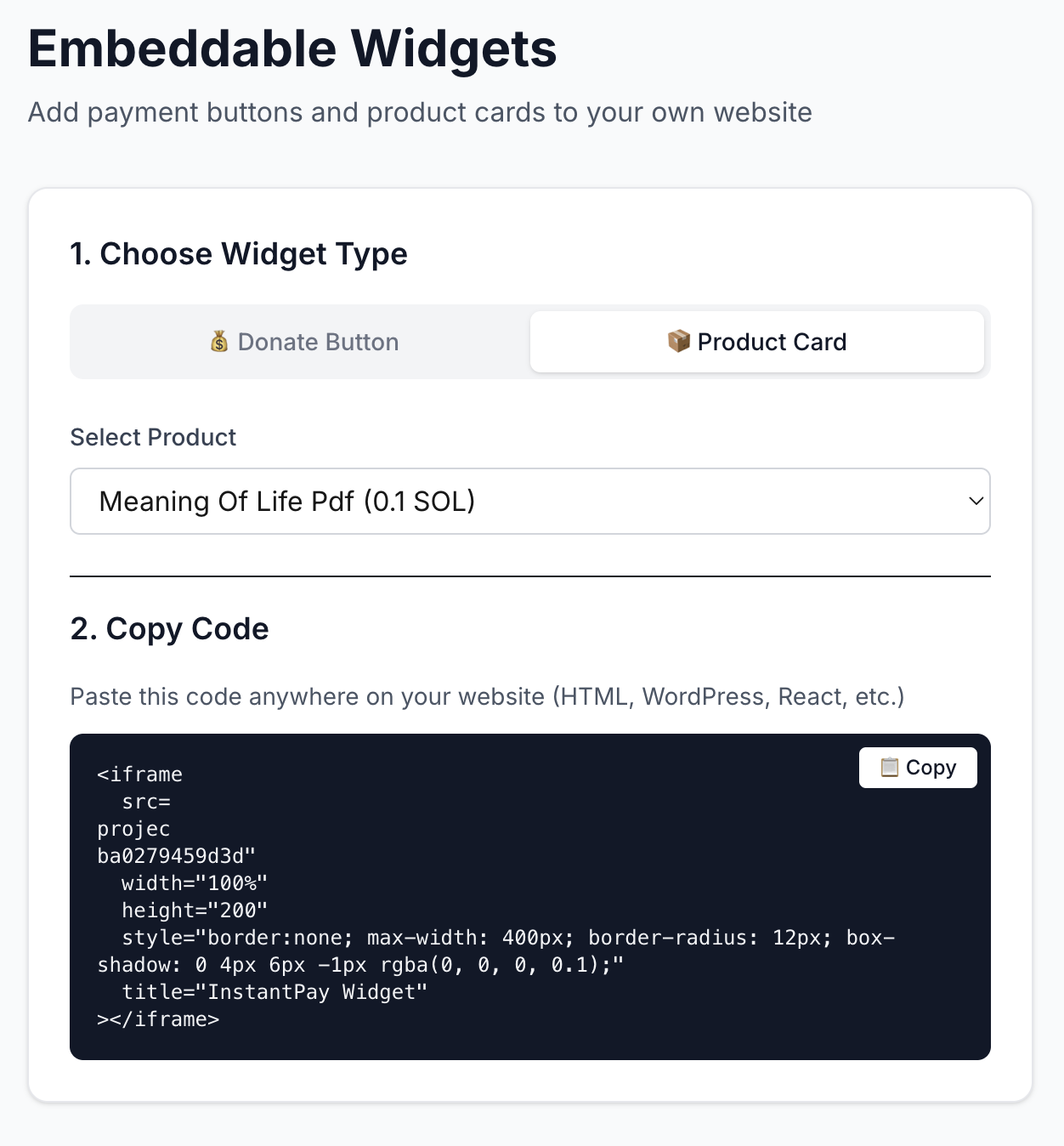Viewport: 1064px width, 1146px height.
Task: Click the opening '<iframe' line in the code
Action: (x=140, y=774)
